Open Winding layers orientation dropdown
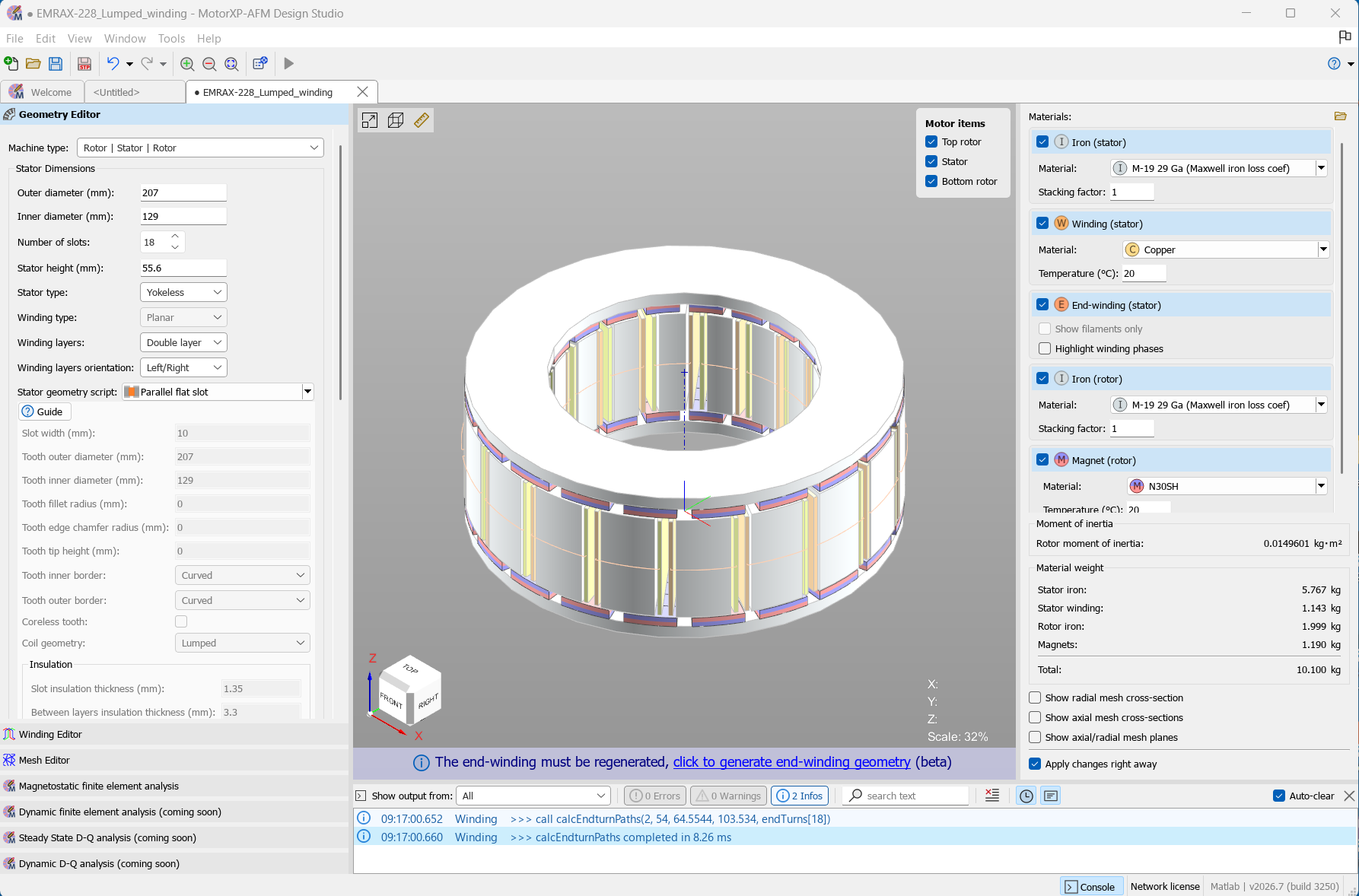The image size is (1359, 896). tap(183, 367)
